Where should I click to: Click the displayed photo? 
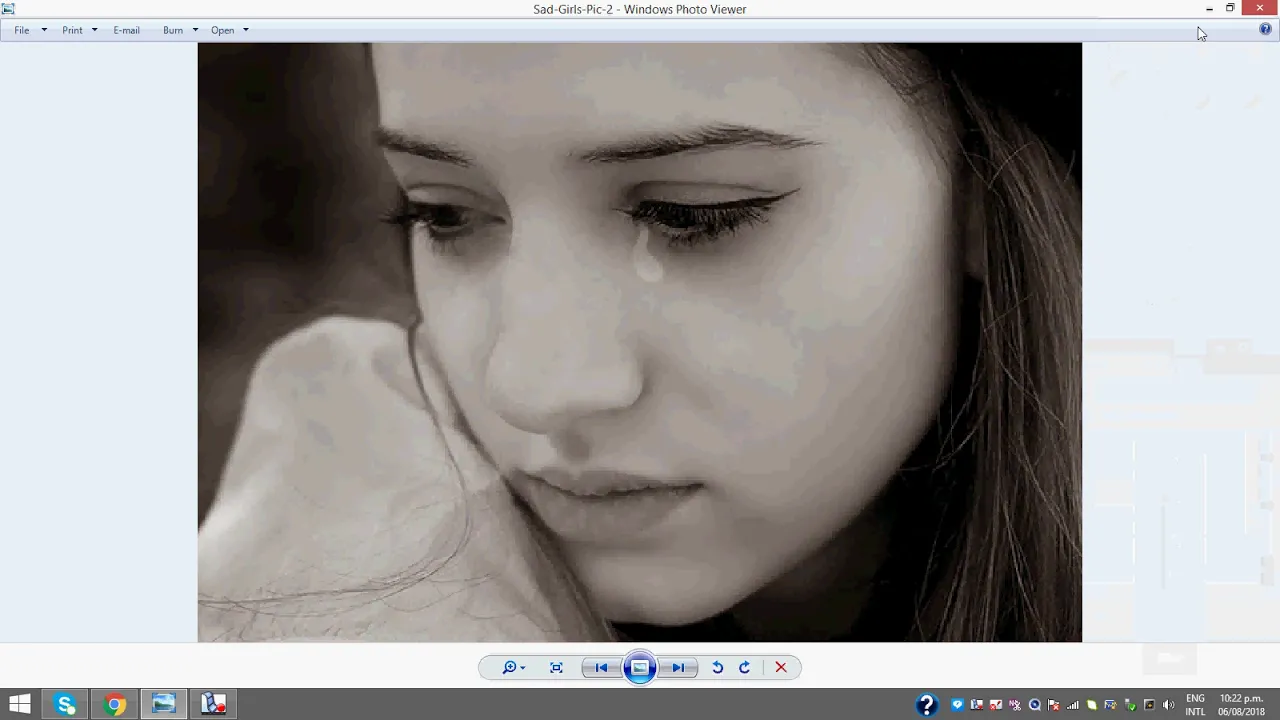coord(640,342)
